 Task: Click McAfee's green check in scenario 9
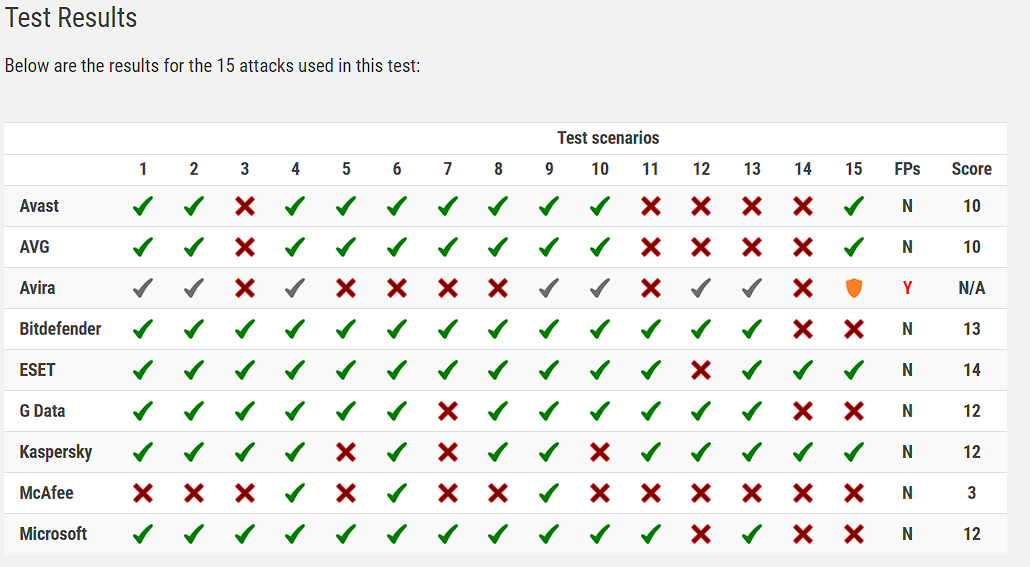click(549, 493)
